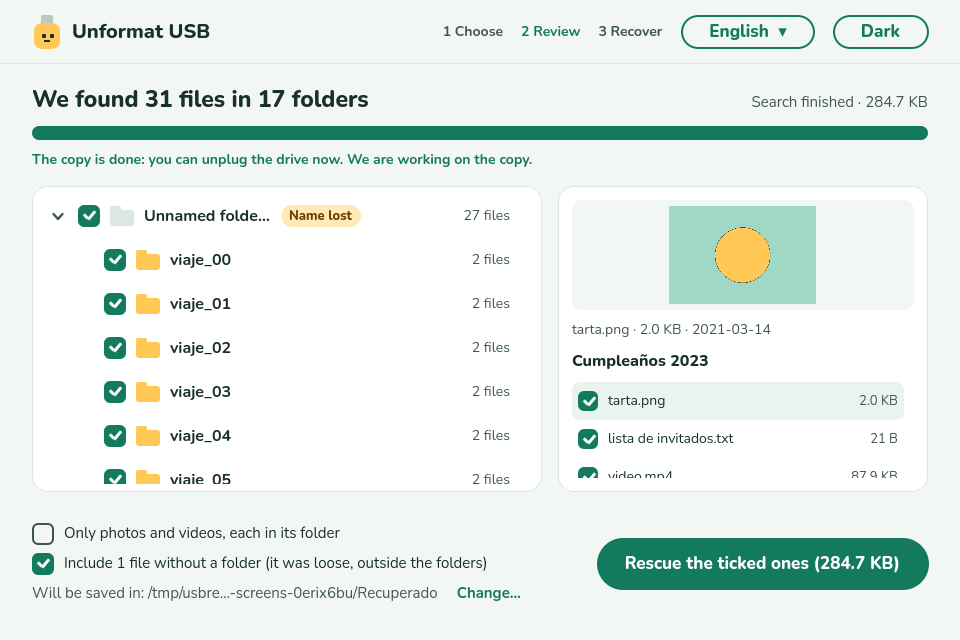Click the 21 B file size
960x640 pixels.
coord(883,439)
